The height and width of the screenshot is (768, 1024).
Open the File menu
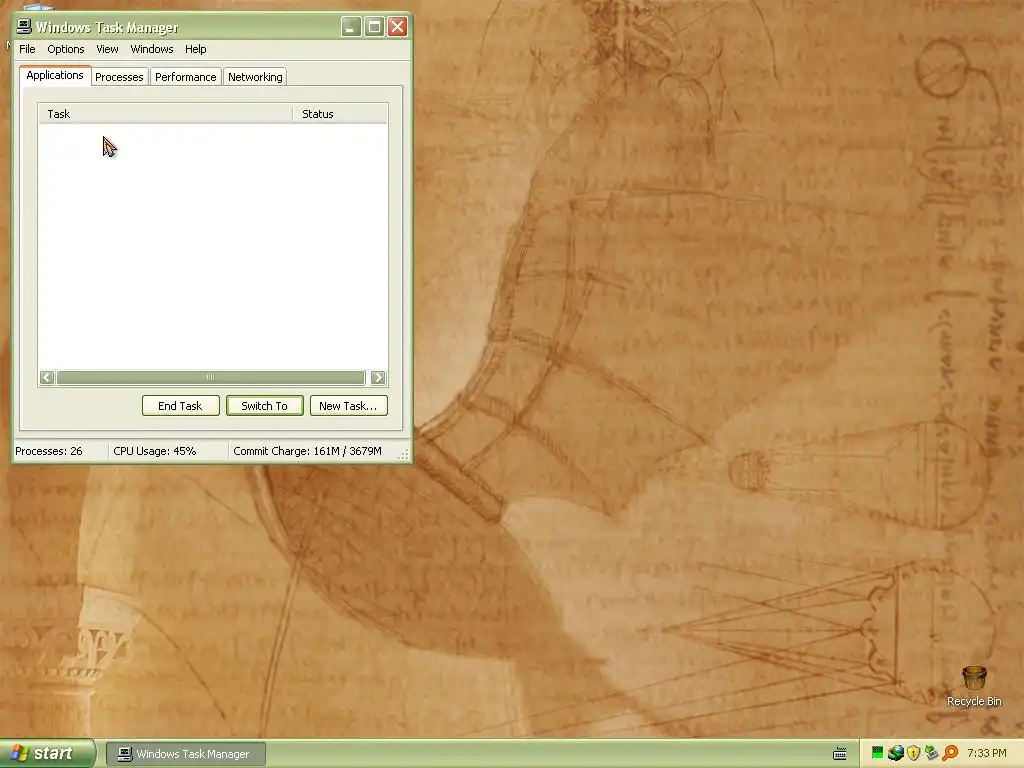[x=27, y=49]
